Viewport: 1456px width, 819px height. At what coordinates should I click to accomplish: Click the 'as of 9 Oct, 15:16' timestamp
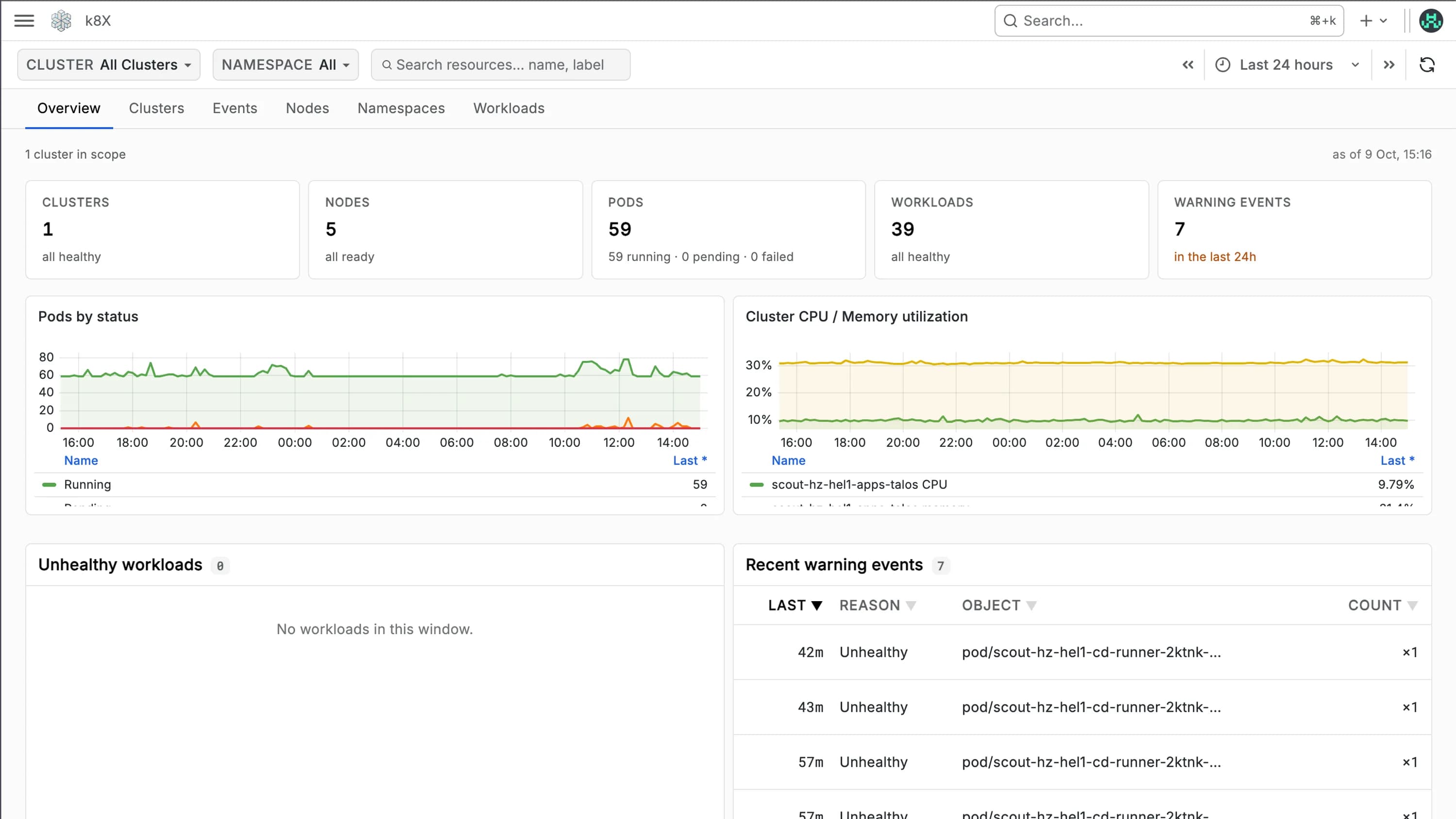tap(1381, 155)
